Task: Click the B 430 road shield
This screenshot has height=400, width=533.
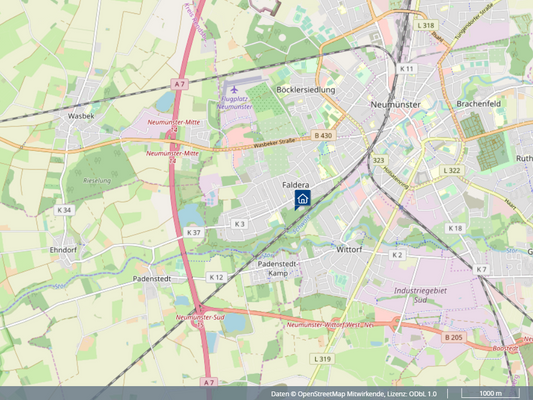Action: pyautogui.click(x=323, y=135)
